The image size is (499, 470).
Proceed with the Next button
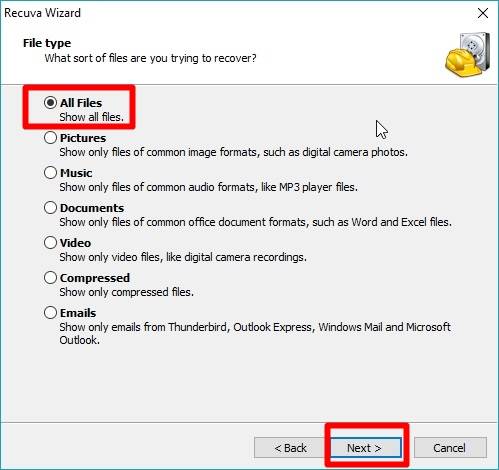pos(366,448)
